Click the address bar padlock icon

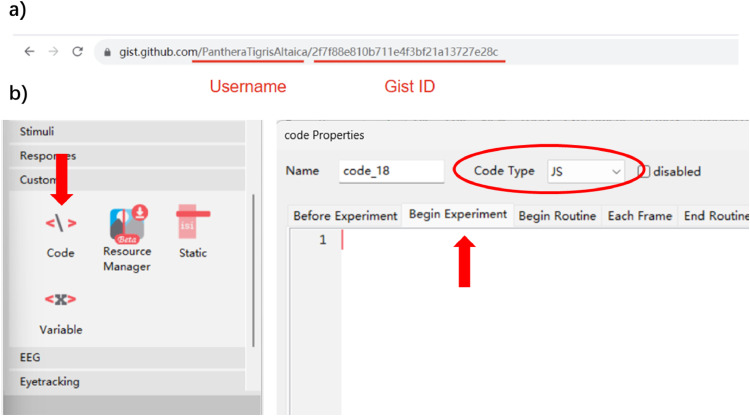pyautogui.click(x=107, y=52)
